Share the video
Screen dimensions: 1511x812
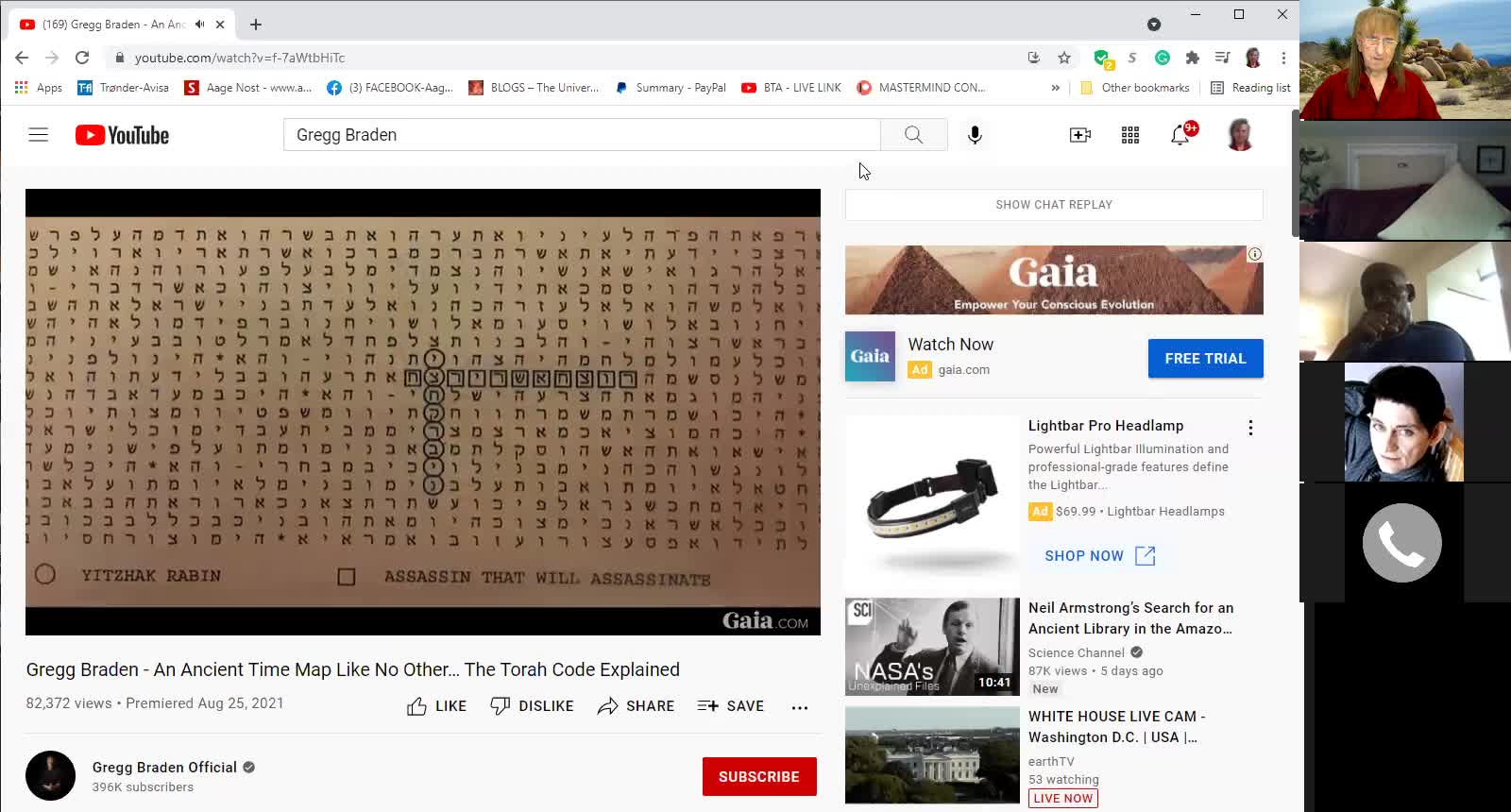(x=636, y=706)
